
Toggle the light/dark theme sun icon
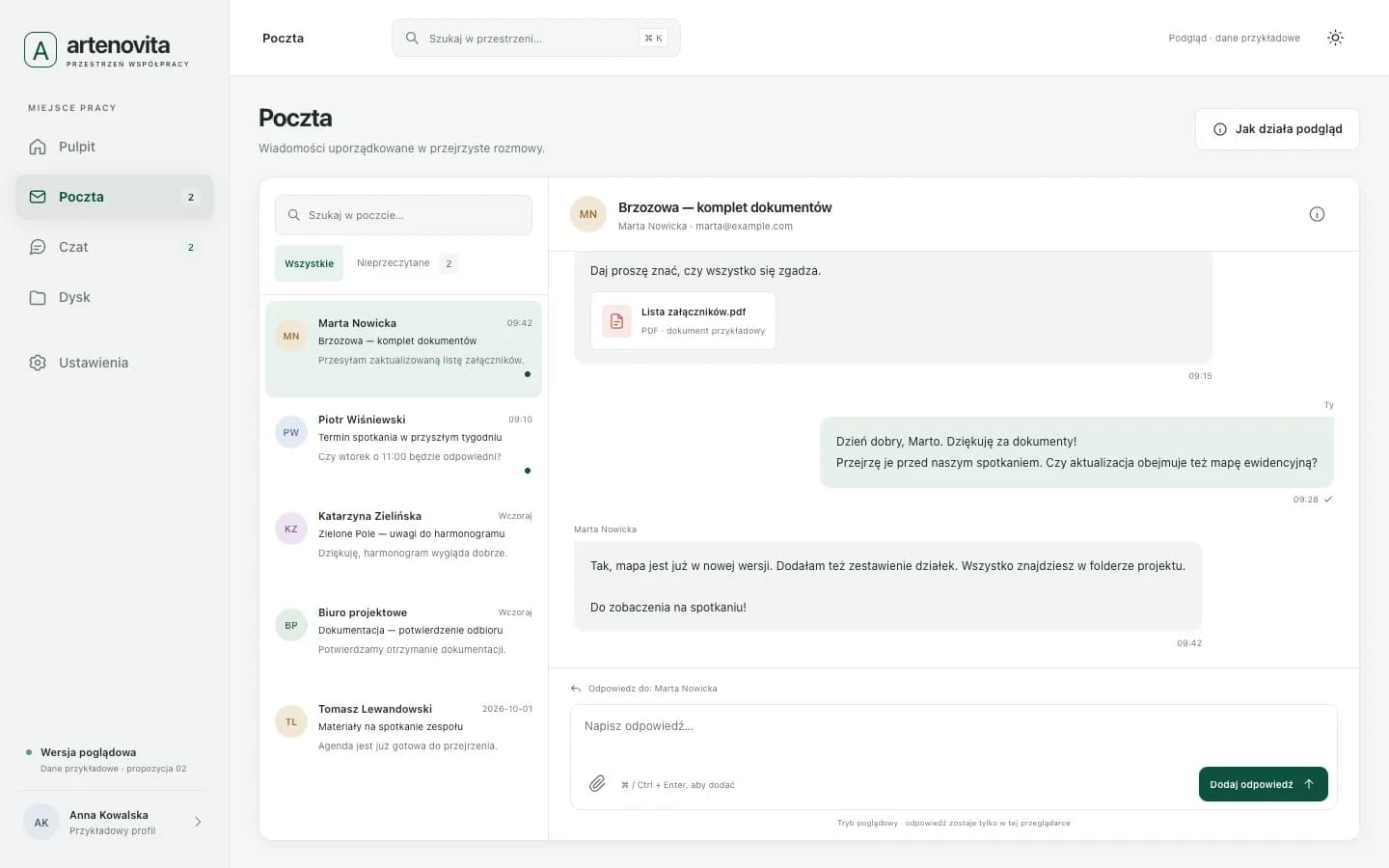pos(1335,38)
